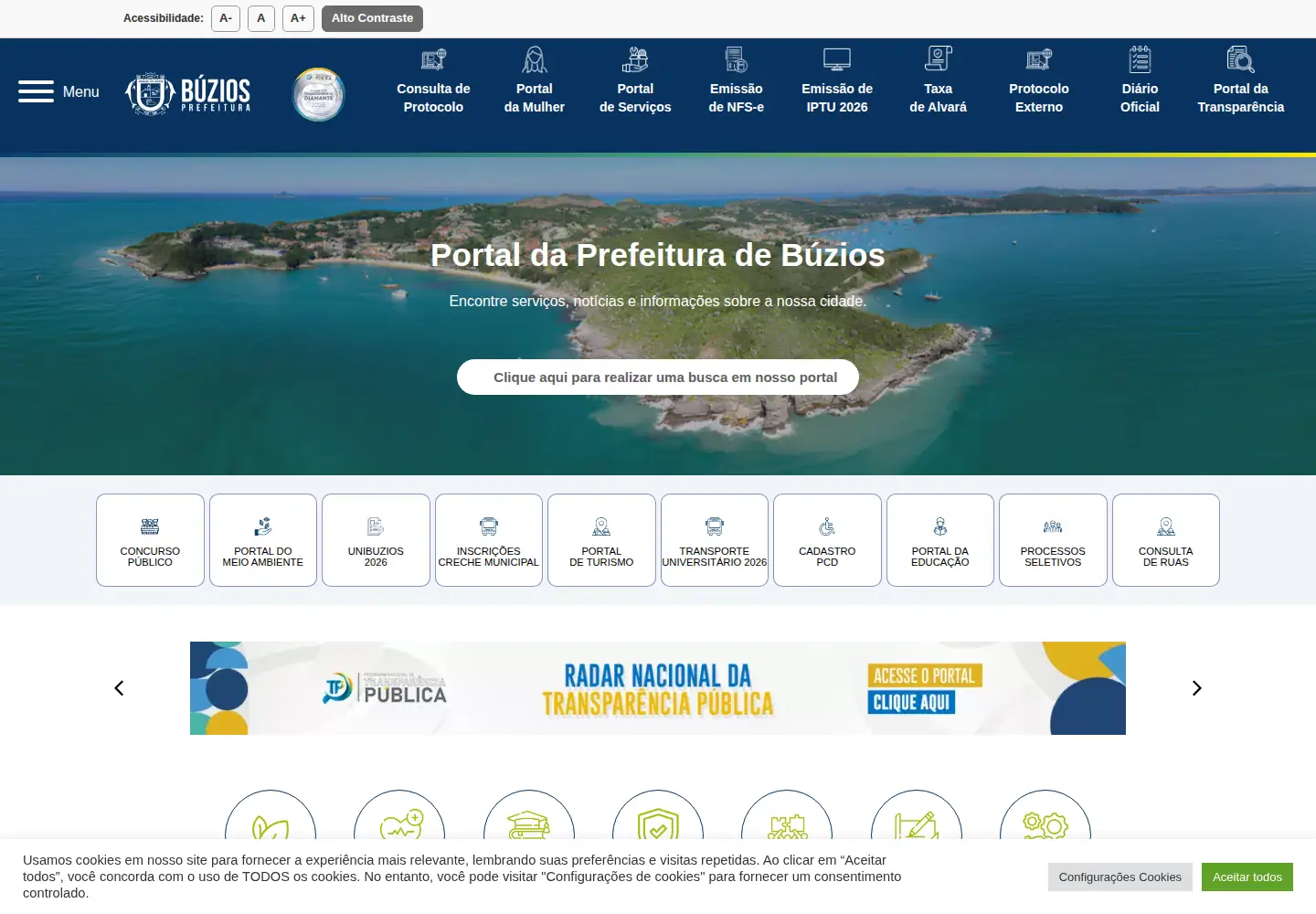This screenshot has height=914, width=1316.
Task: Click the portal search bar
Action: click(x=658, y=377)
